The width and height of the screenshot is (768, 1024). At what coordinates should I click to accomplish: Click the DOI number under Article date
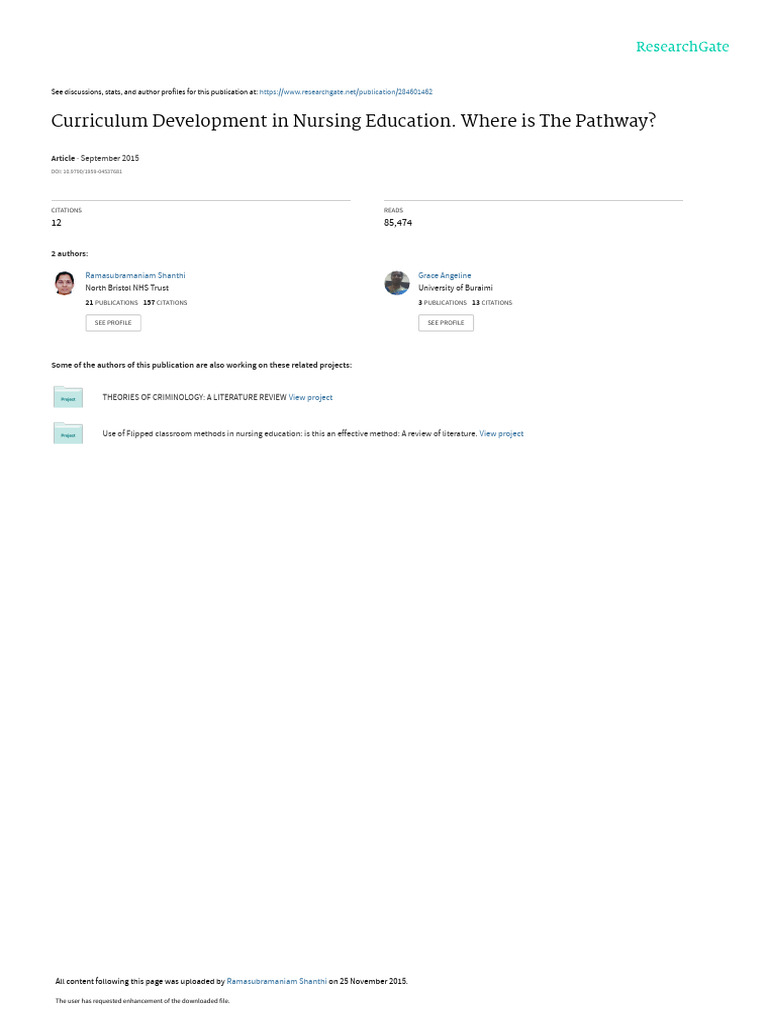click(x=86, y=172)
